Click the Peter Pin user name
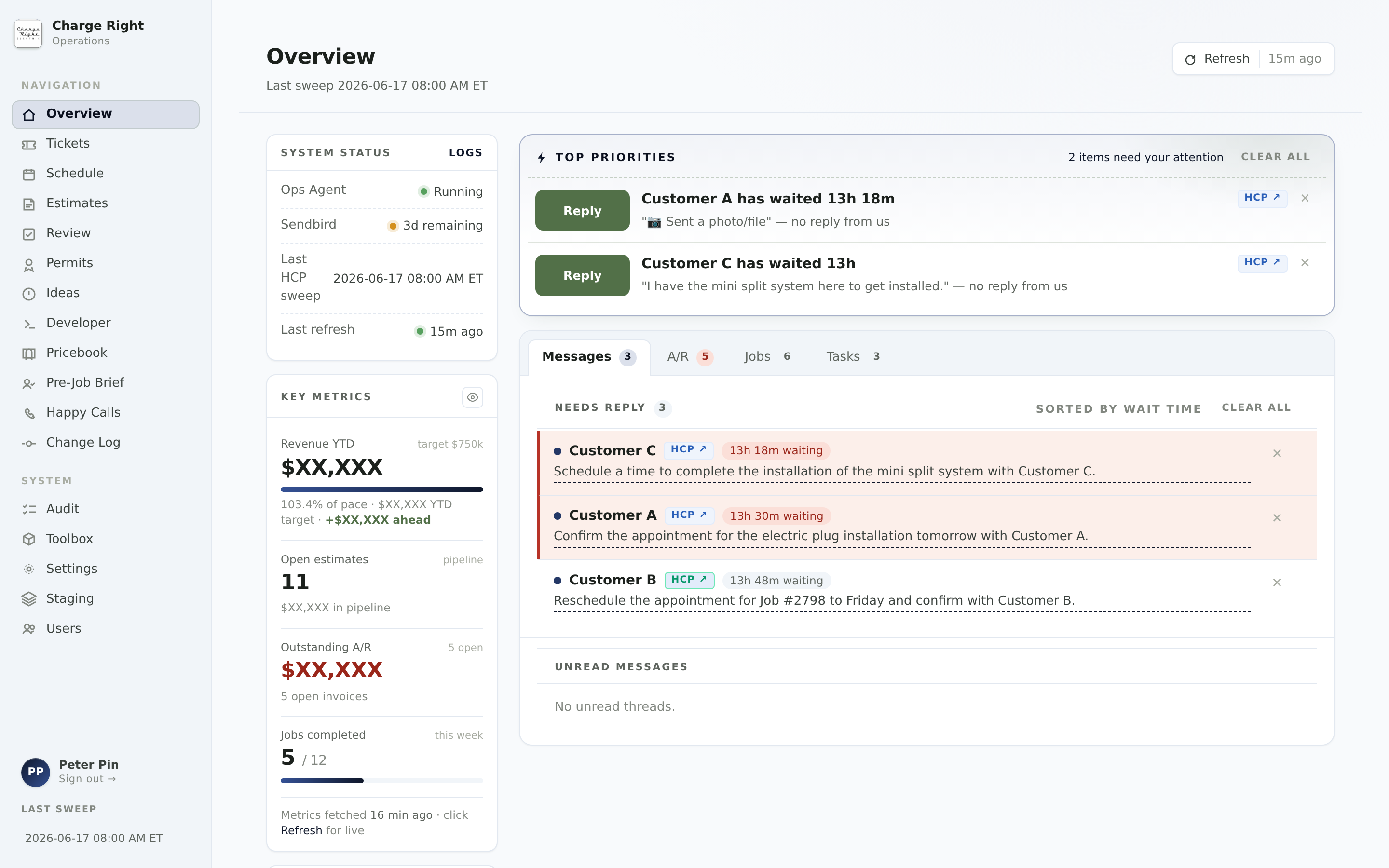The width and height of the screenshot is (1389, 868). click(x=88, y=765)
